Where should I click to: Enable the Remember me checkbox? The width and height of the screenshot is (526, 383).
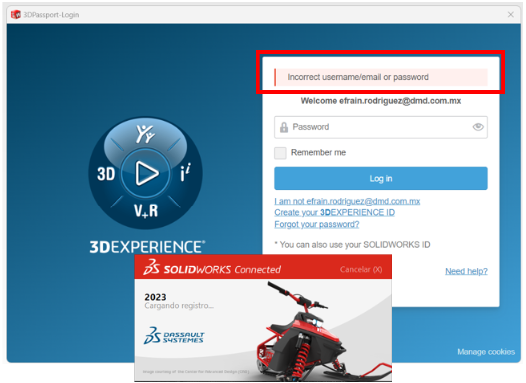point(280,153)
